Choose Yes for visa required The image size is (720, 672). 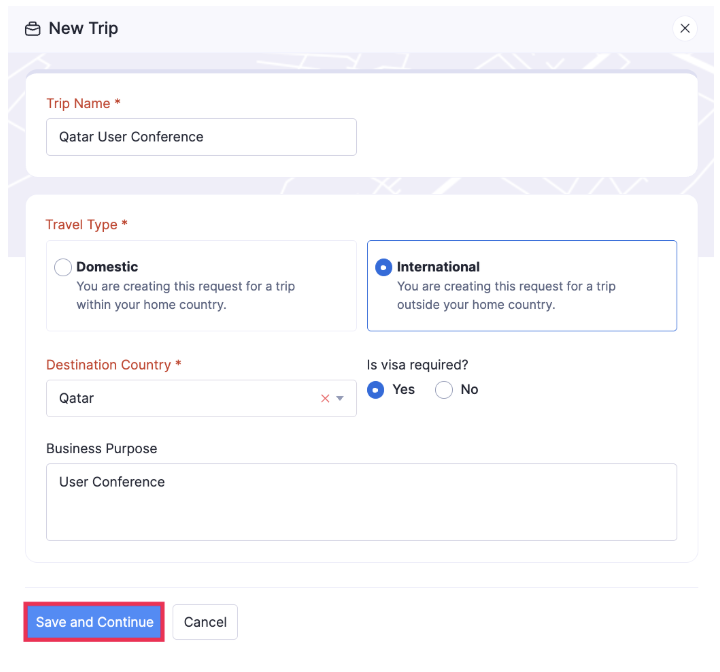coord(376,390)
